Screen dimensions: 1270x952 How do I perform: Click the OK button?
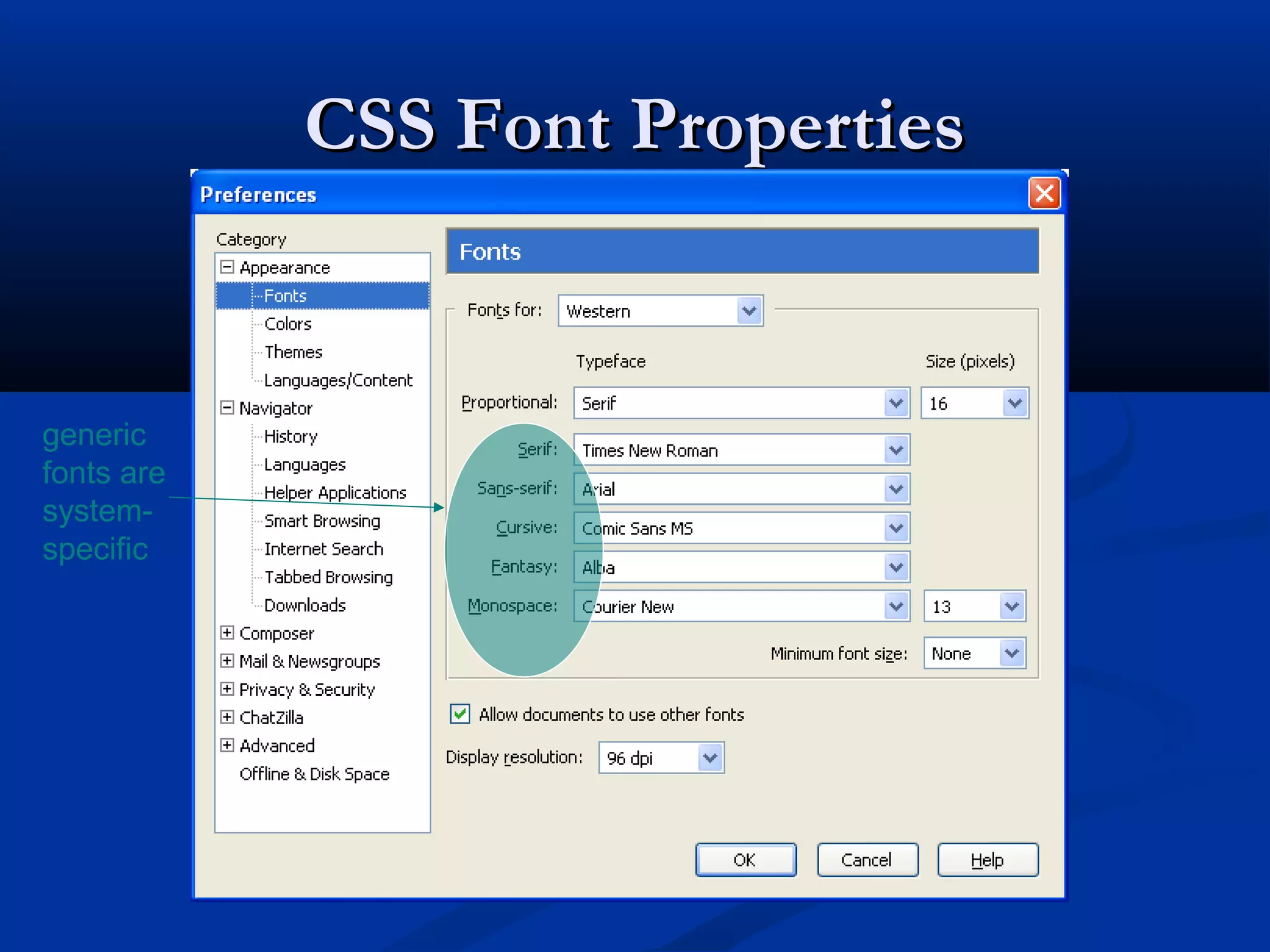(745, 860)
